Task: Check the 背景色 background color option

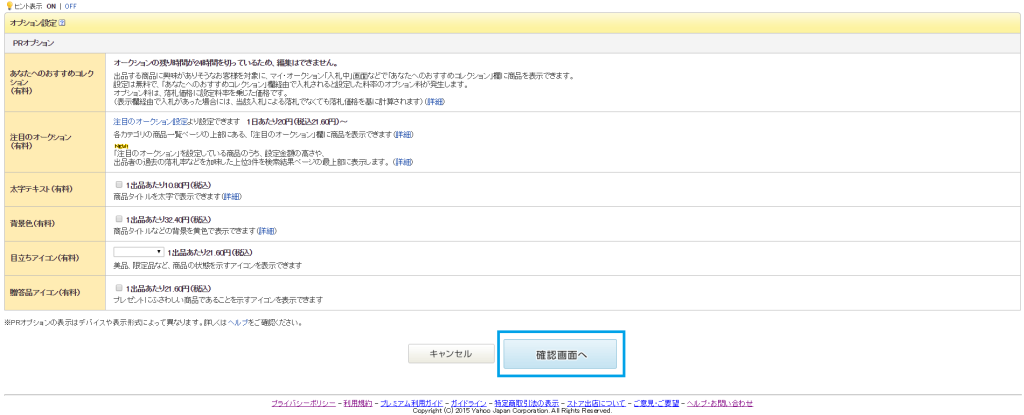Action: [119, 219]
